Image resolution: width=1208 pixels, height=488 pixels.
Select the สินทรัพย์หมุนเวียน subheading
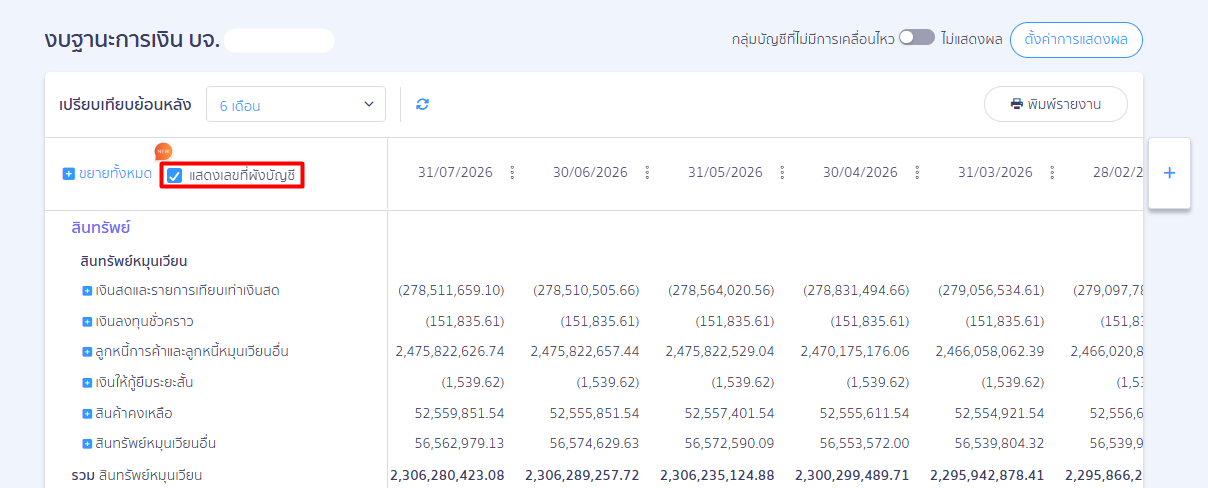134,262
